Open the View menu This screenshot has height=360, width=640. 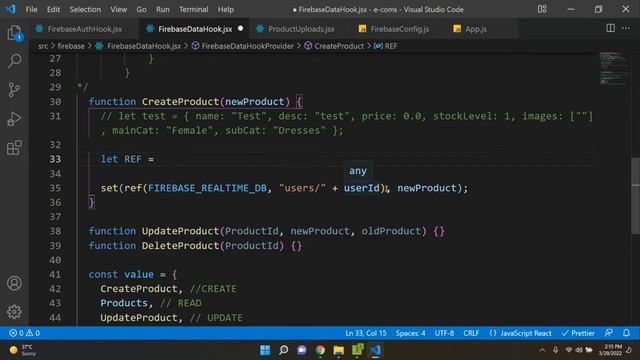pos(118,9)
